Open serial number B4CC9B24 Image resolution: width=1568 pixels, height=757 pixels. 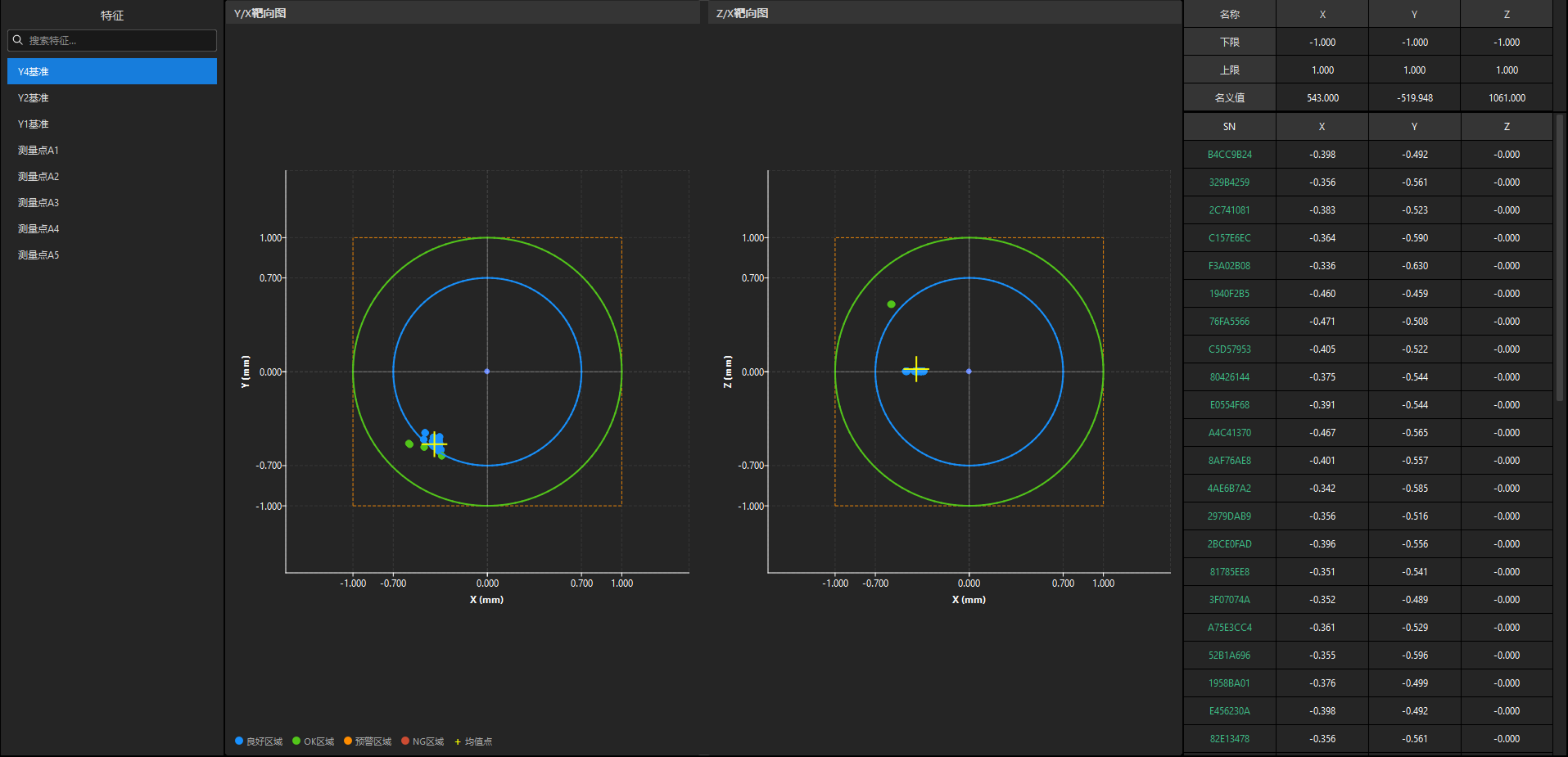[1229, 155]
